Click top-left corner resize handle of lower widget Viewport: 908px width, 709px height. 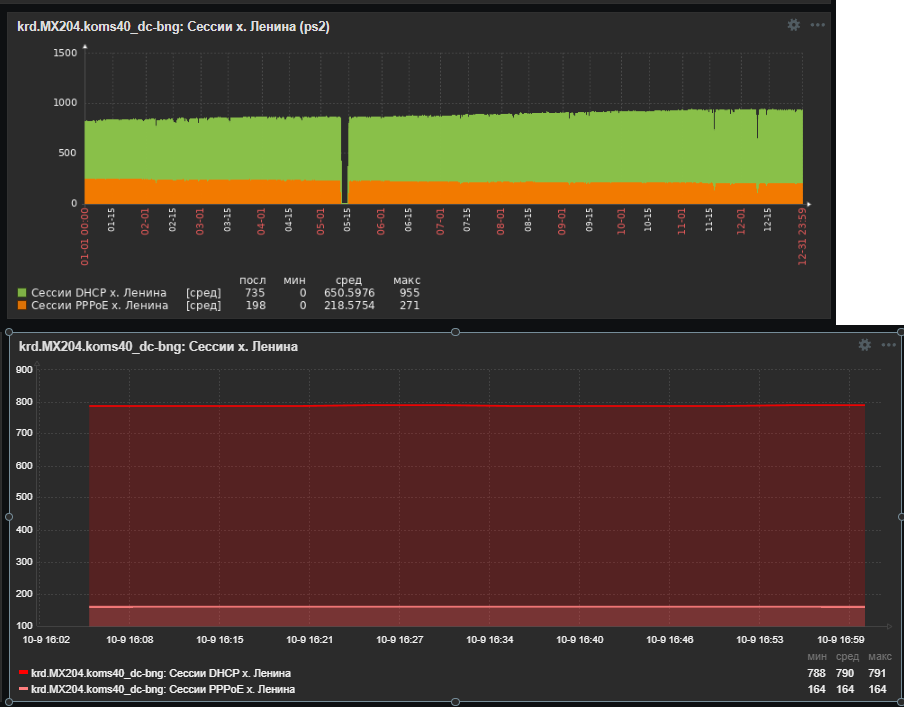pyautogui.click(x=9, y=331)
